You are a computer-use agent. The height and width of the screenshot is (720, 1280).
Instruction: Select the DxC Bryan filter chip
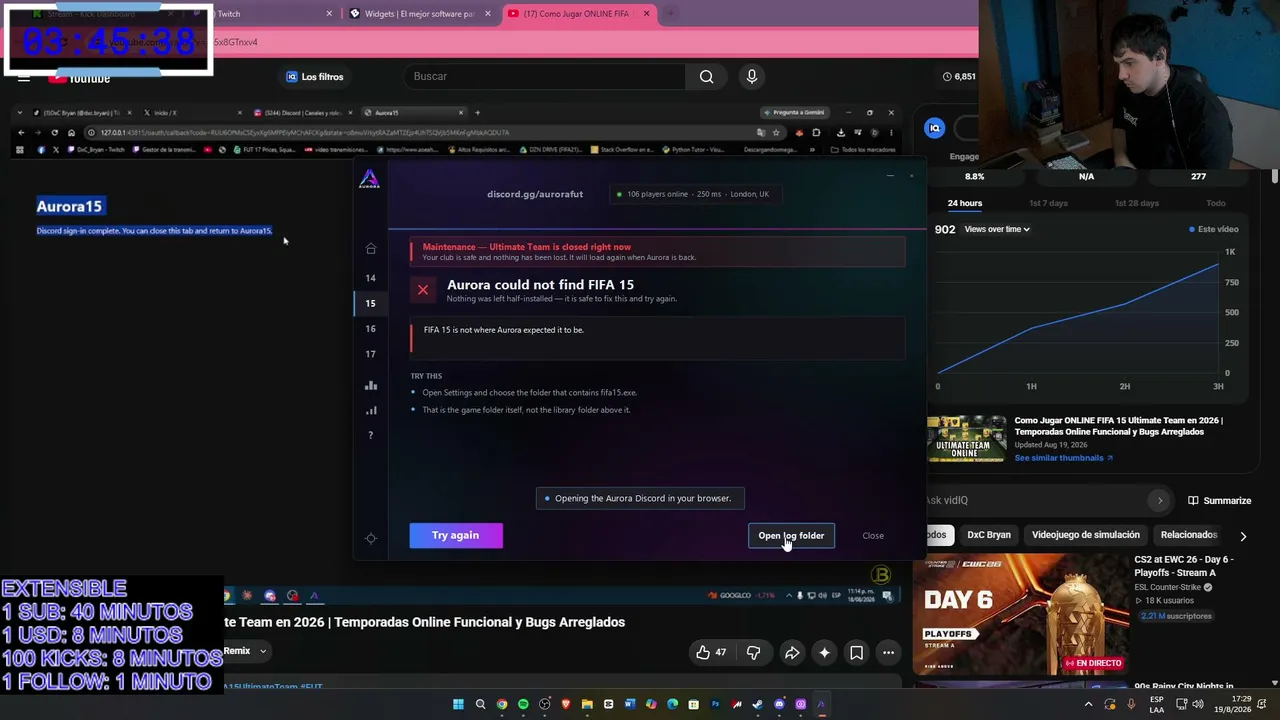click(x=989, y=535)
